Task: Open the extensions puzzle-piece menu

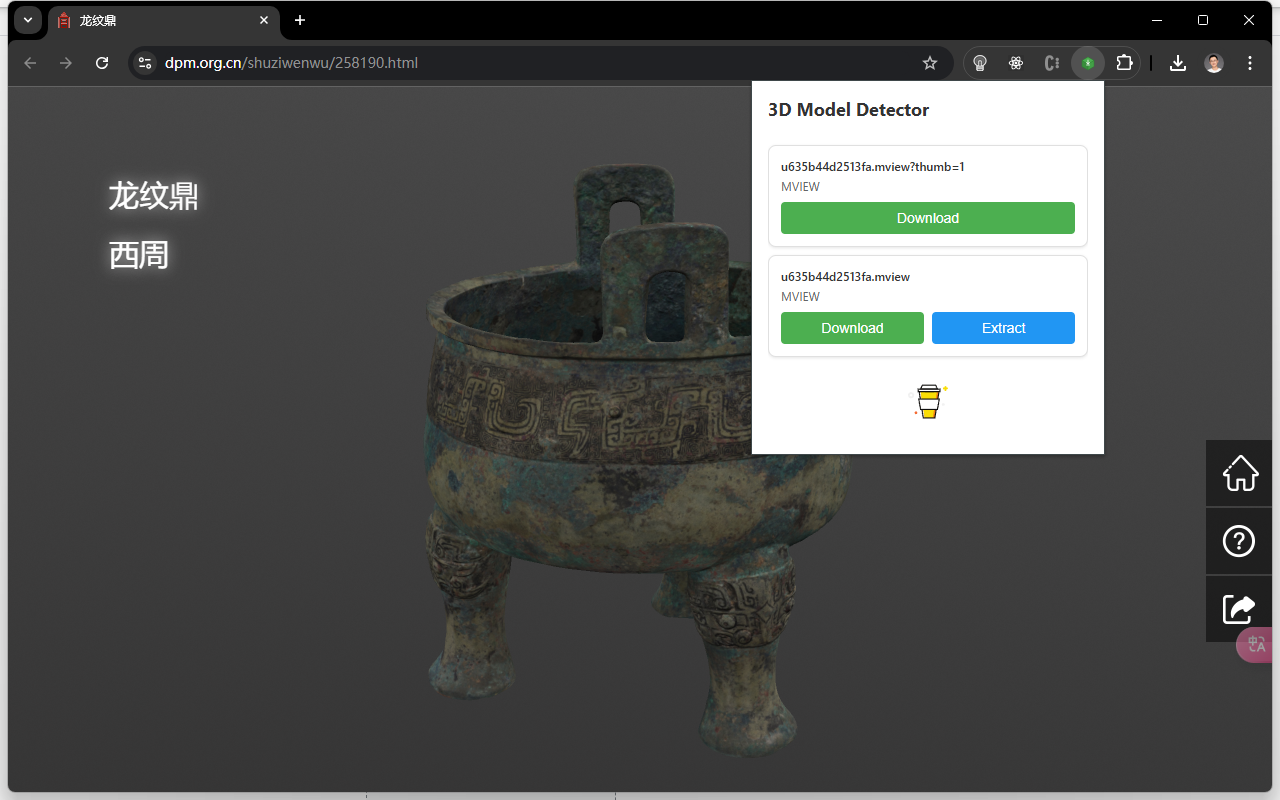Action: (1124, 62)
